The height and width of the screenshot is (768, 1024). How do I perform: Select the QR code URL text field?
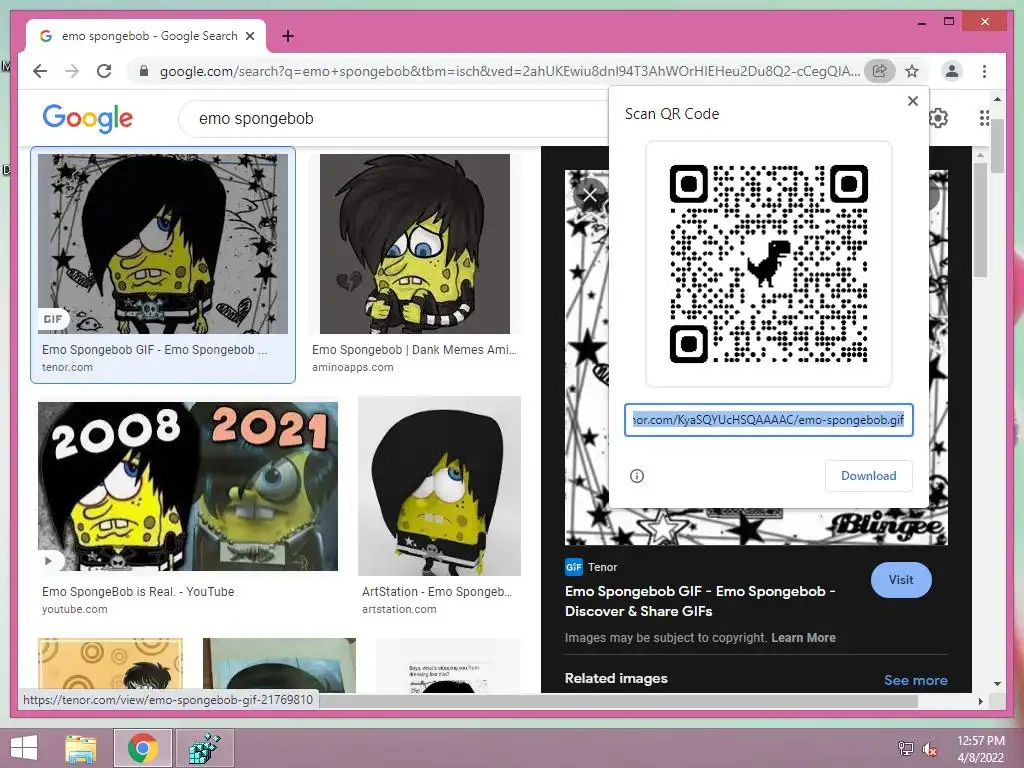click(x=769, y=420)
